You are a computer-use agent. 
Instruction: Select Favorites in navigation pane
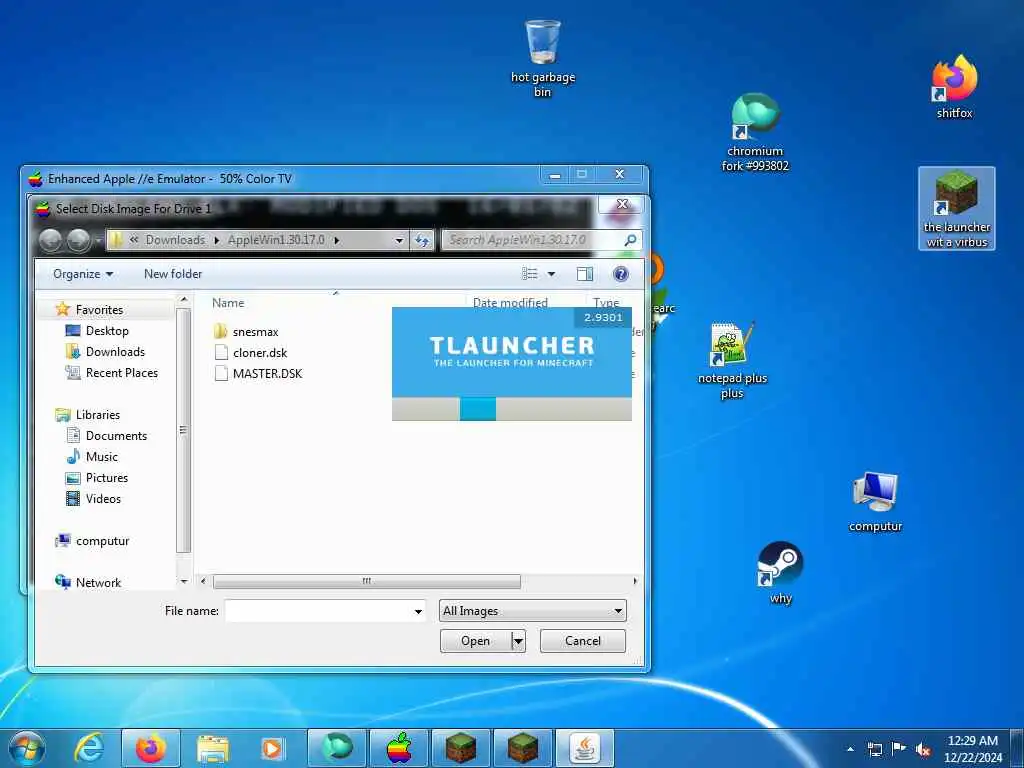pos(99,310)
